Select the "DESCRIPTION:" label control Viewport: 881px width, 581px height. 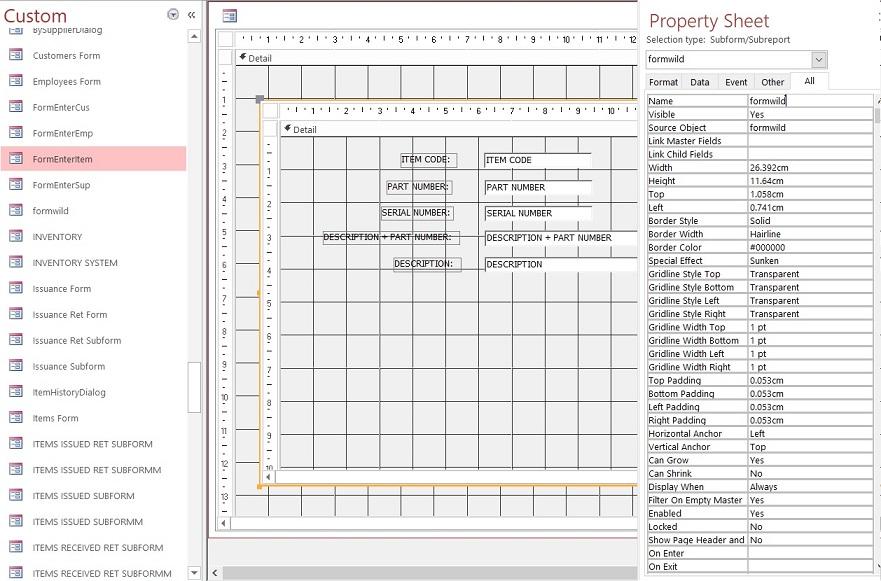[427, 264]
